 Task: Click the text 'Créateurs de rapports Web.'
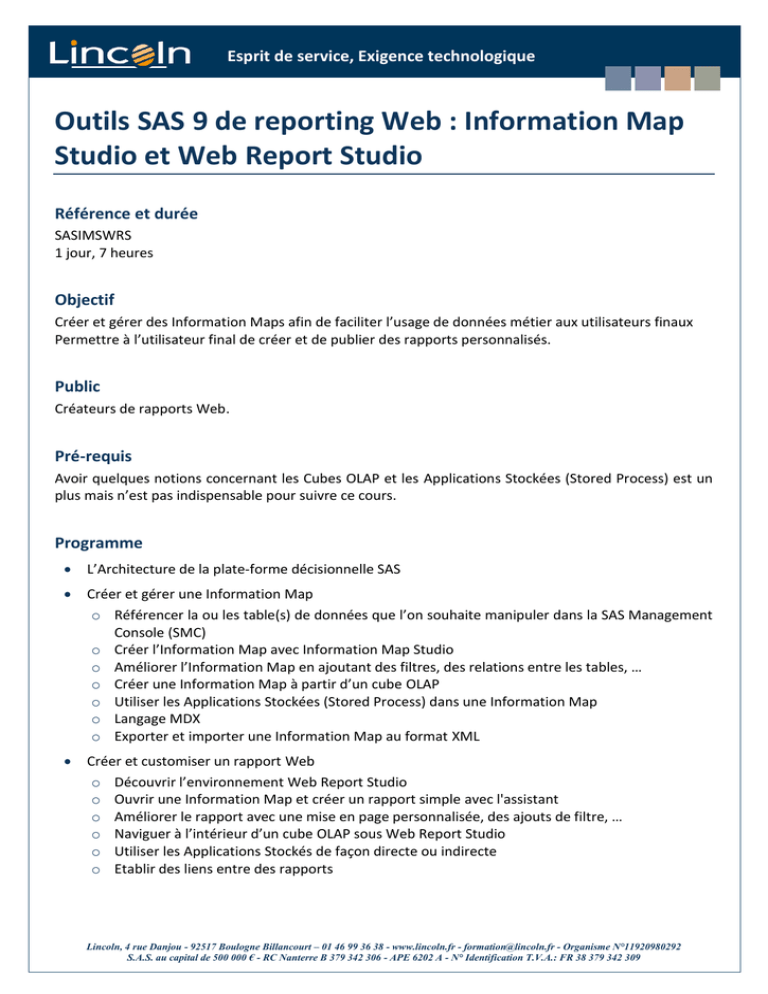[142, 409]
